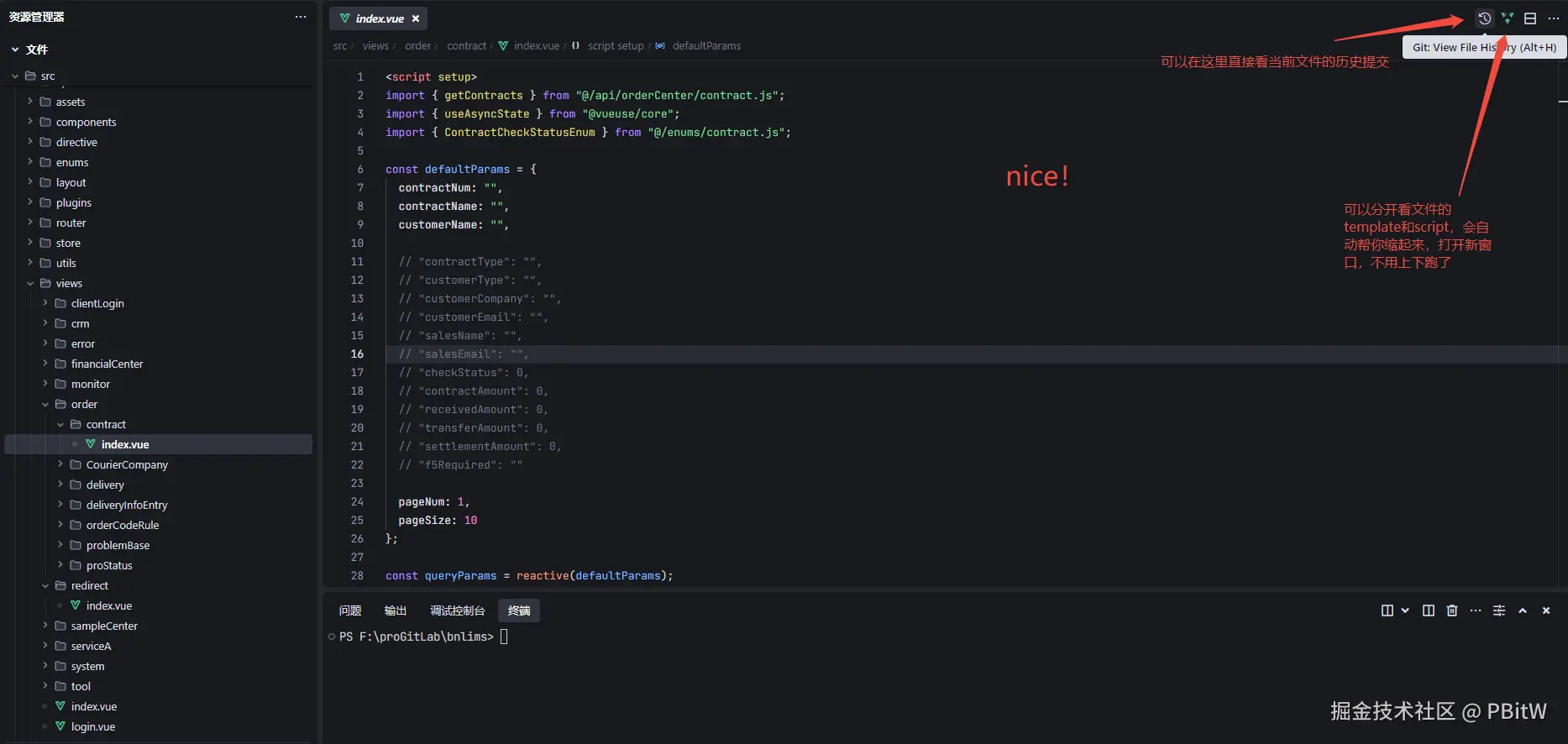Open the terminal launch profile dropdown arrow
This screenshot has width=1568, height=744.
[1405, 610]
